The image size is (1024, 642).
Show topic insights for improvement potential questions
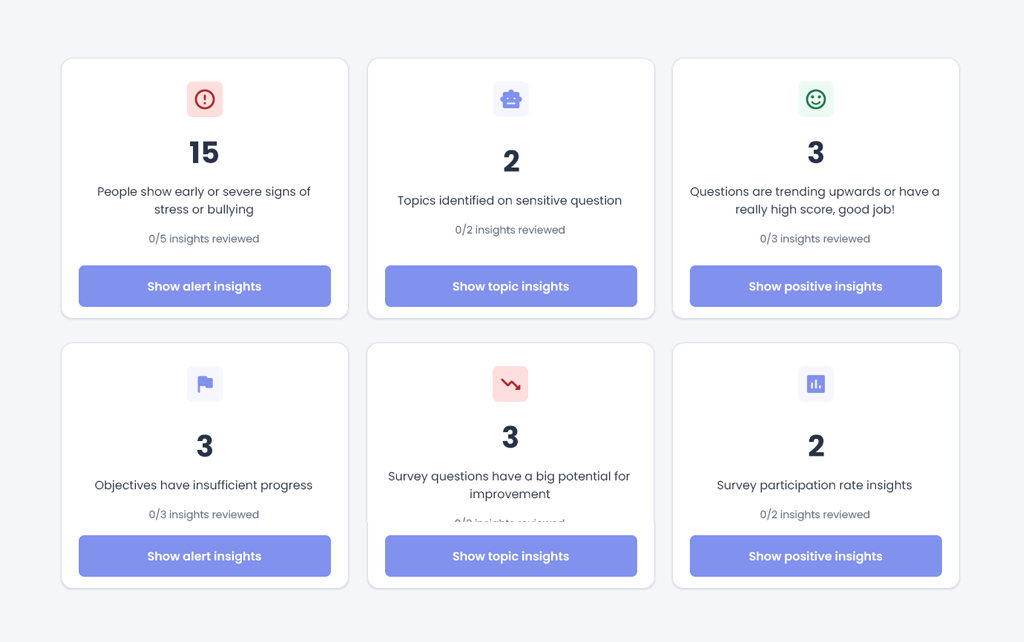tap(511, 556)
